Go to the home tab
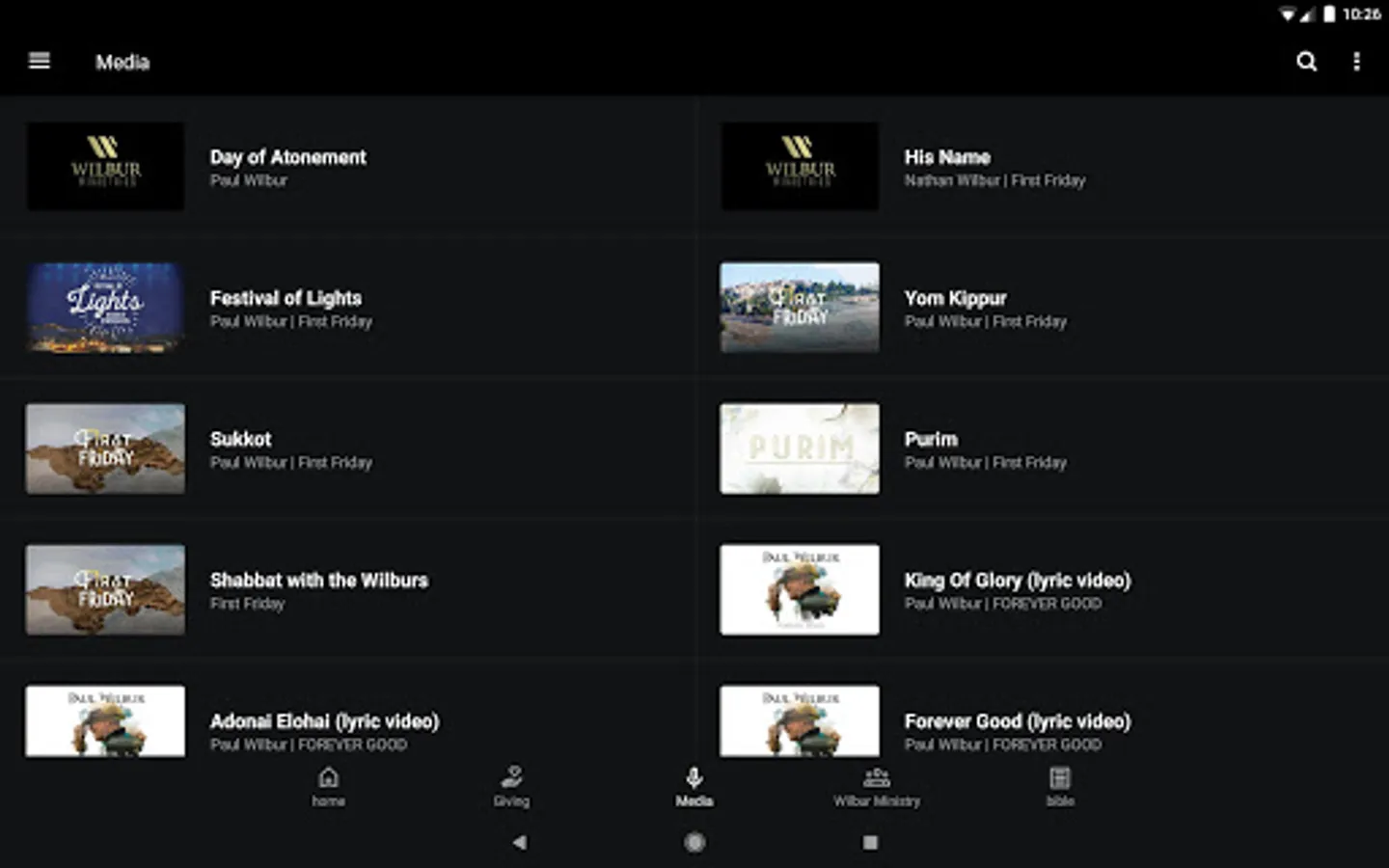This screenshot has height=868, width=1389. pos(328,787)
